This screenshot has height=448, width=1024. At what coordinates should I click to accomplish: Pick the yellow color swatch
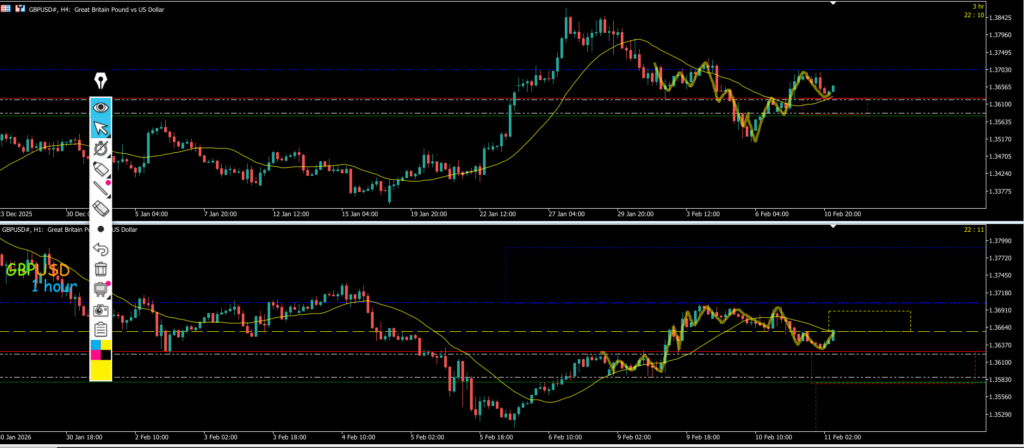pyautogui.click(x=100, y=370)
